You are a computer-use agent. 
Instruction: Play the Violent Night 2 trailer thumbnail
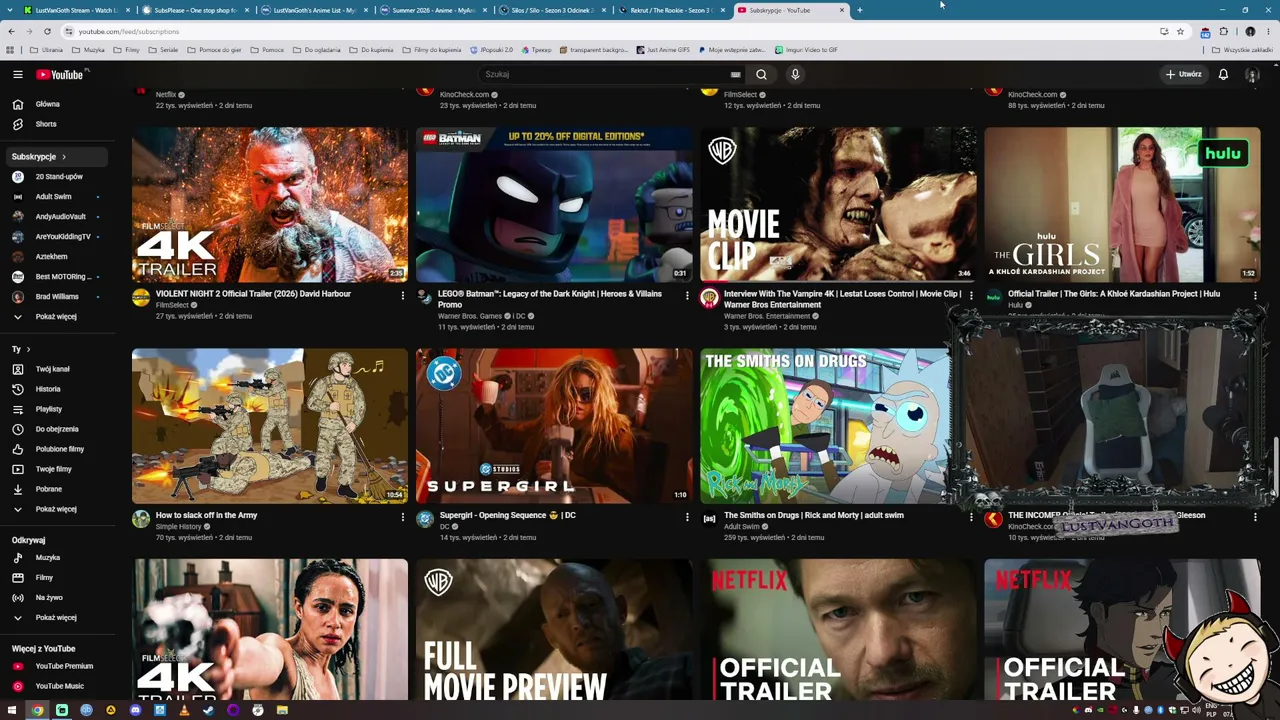coord(270,205)
